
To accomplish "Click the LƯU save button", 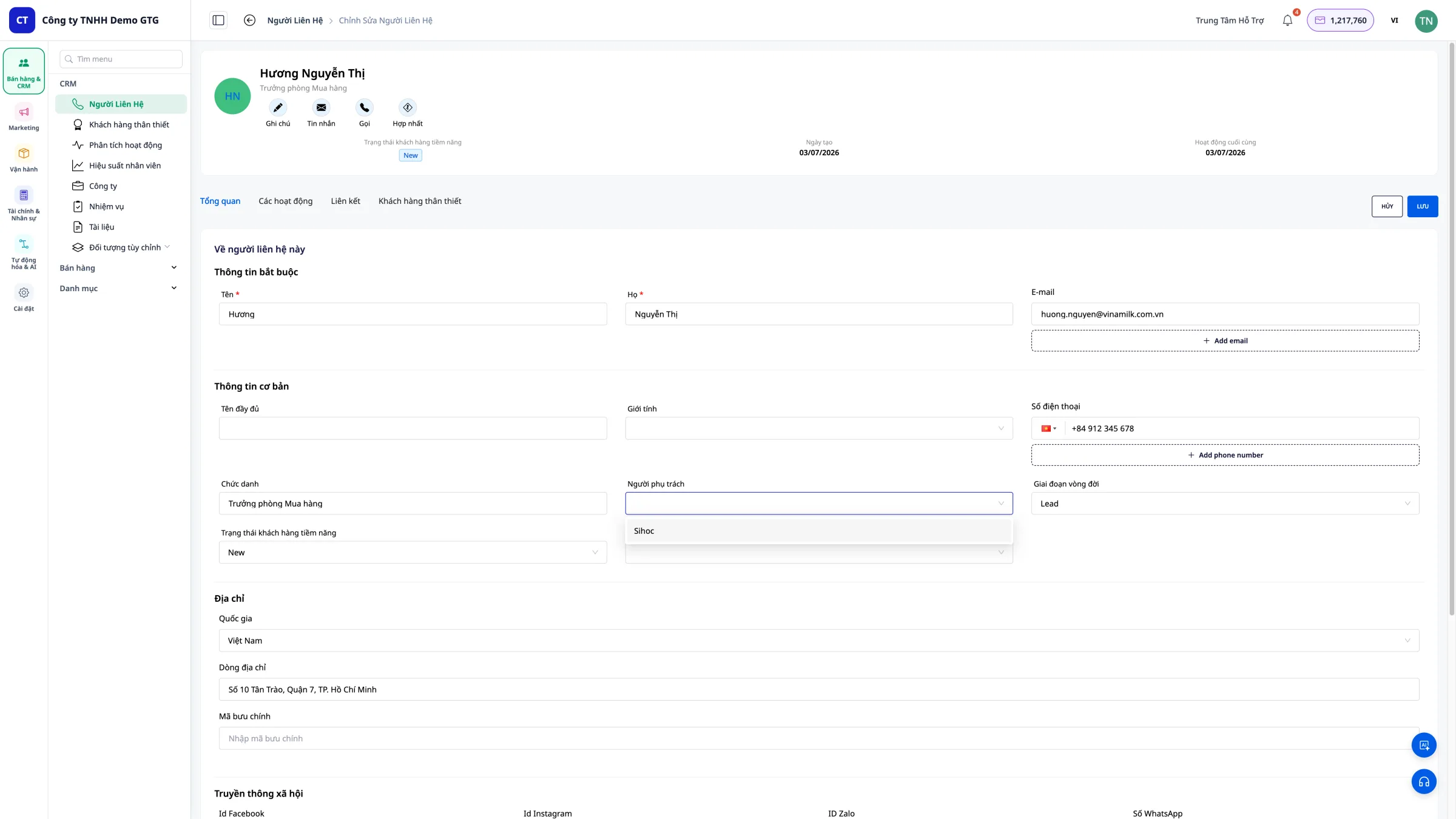I will 1423,206.
